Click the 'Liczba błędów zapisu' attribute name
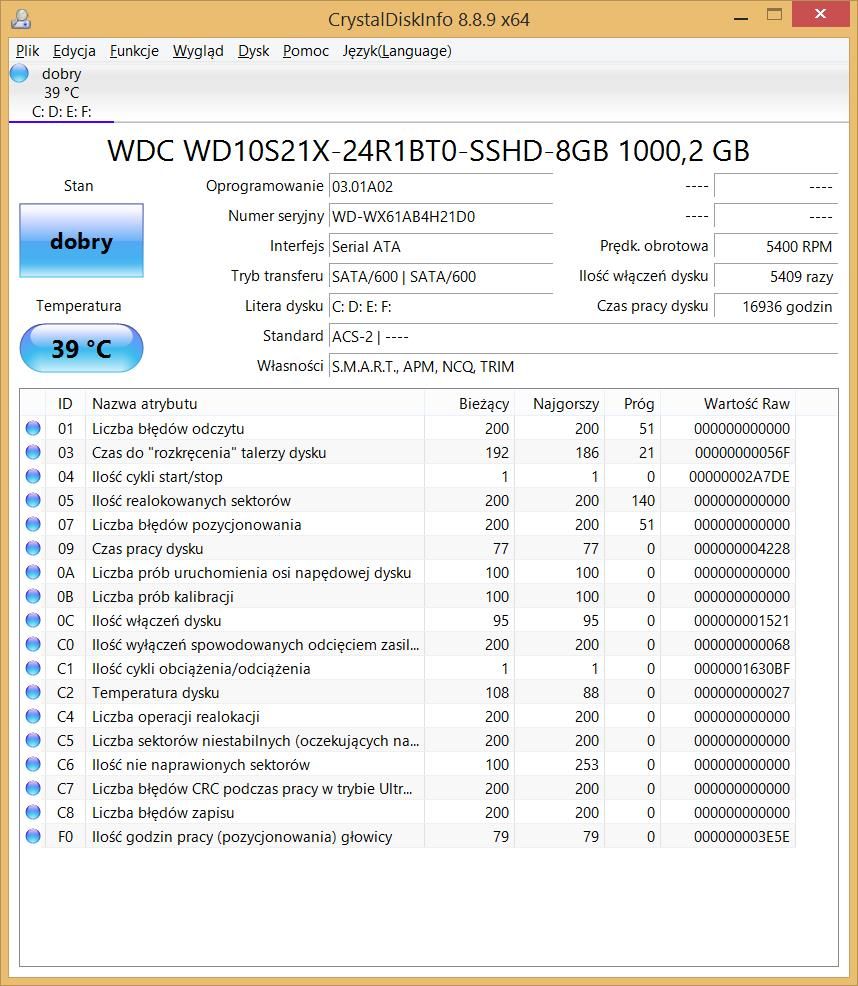This screenshot has width=858, height=986. coord(163,813)
